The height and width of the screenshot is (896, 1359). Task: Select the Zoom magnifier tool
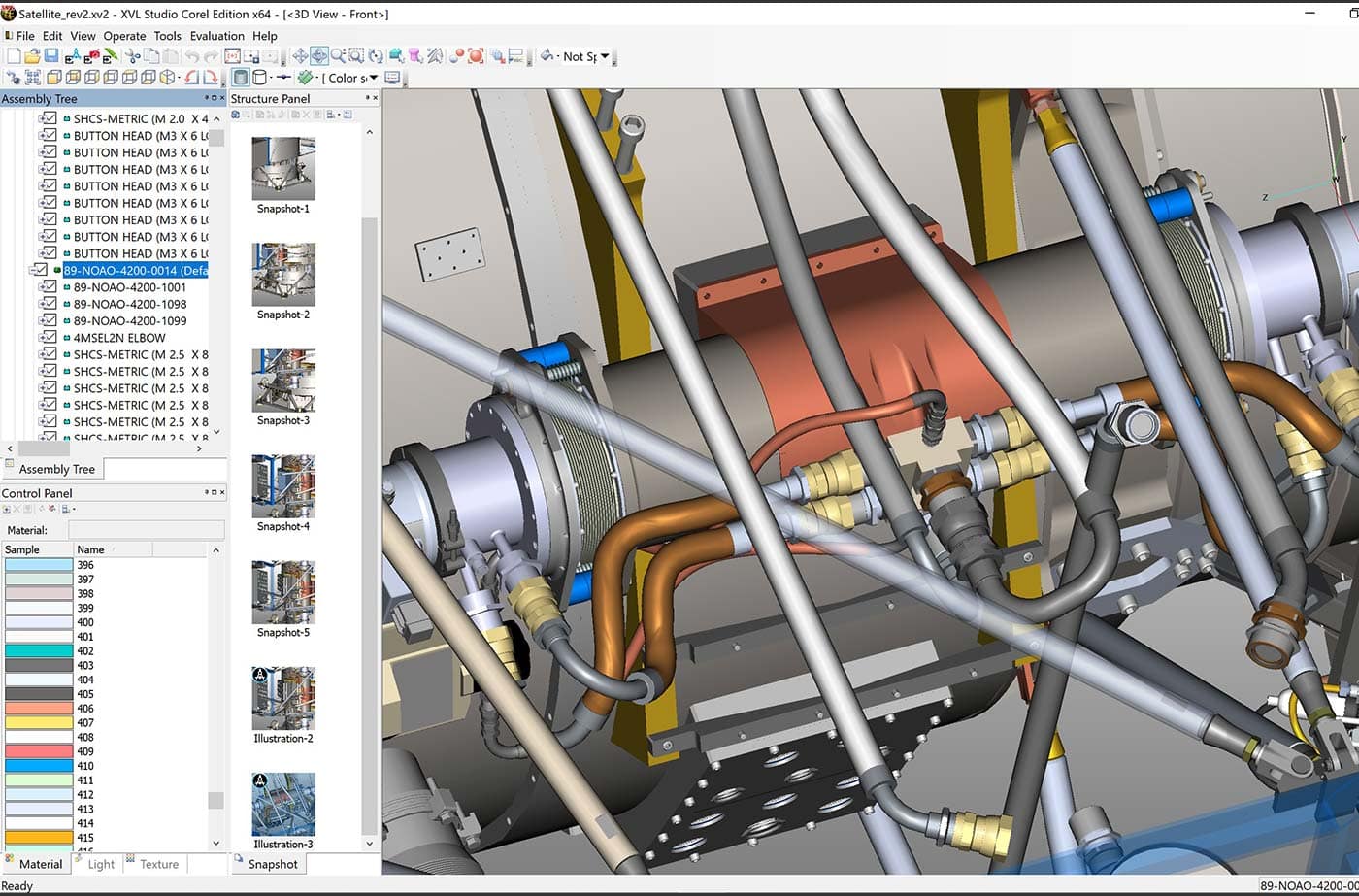coord(338,56)
